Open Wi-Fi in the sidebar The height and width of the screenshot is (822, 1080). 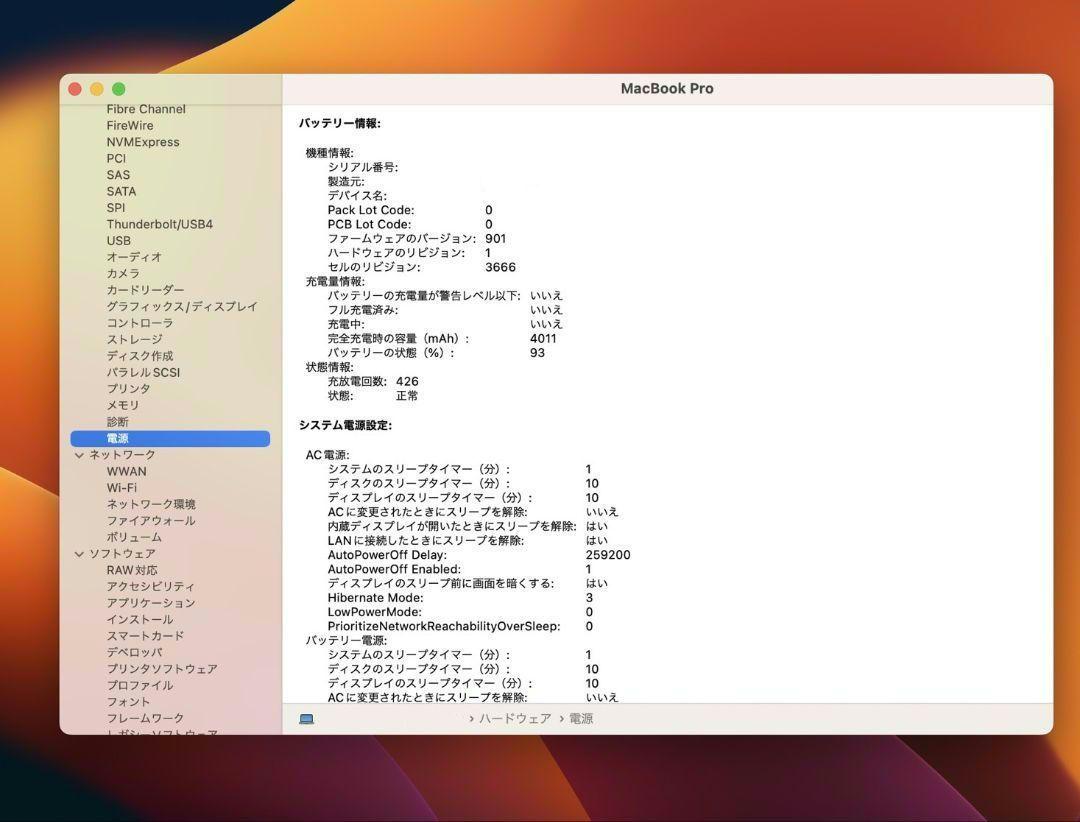[122, 488]
